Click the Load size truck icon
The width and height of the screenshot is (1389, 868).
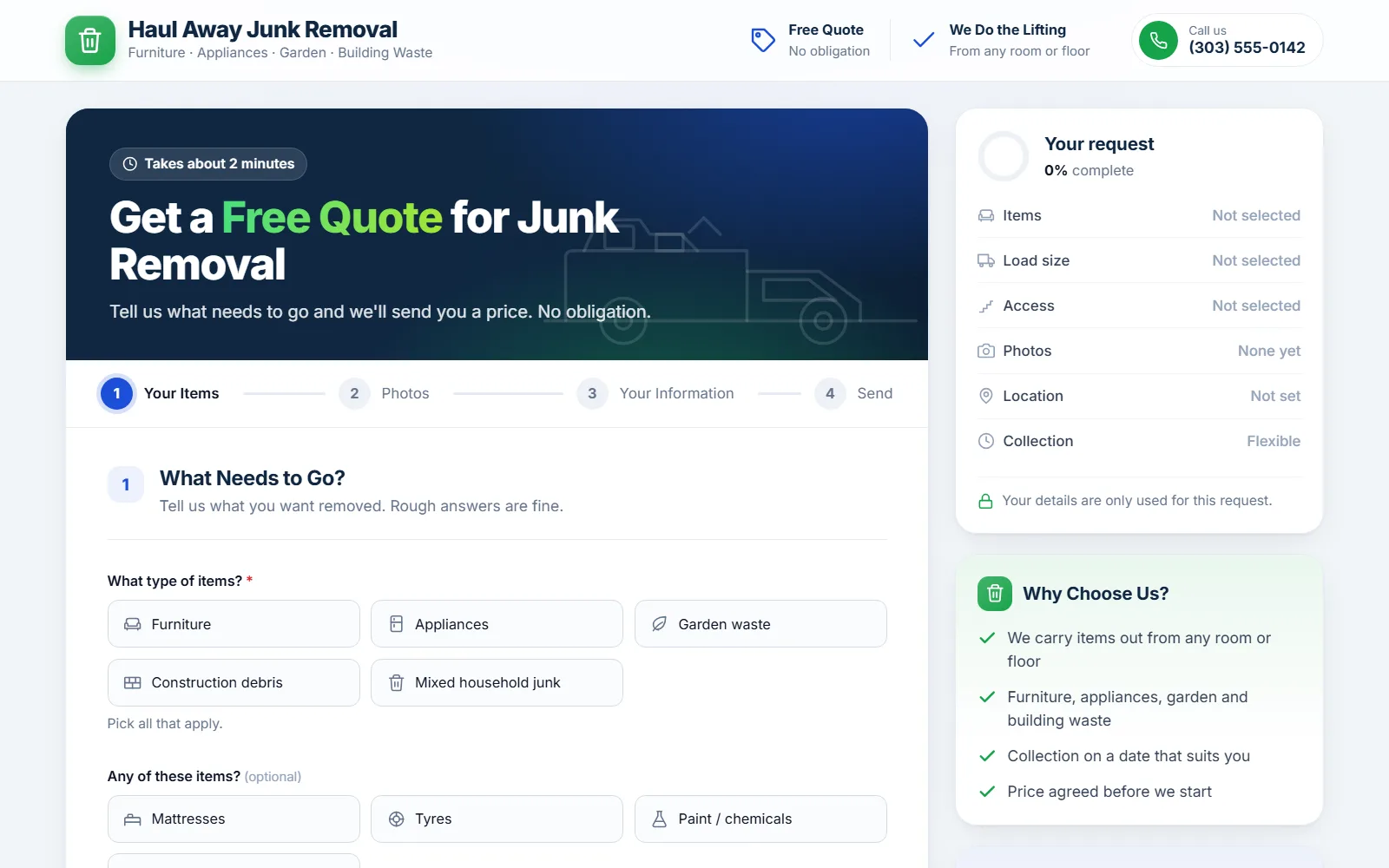coord(986,260)
